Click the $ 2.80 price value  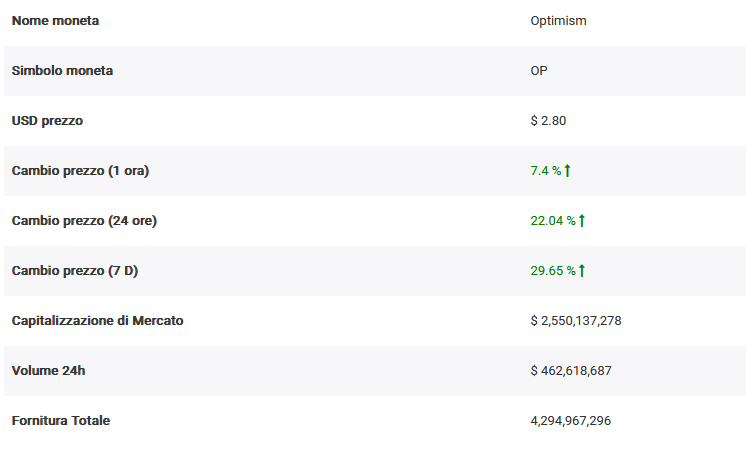[549, 121]
